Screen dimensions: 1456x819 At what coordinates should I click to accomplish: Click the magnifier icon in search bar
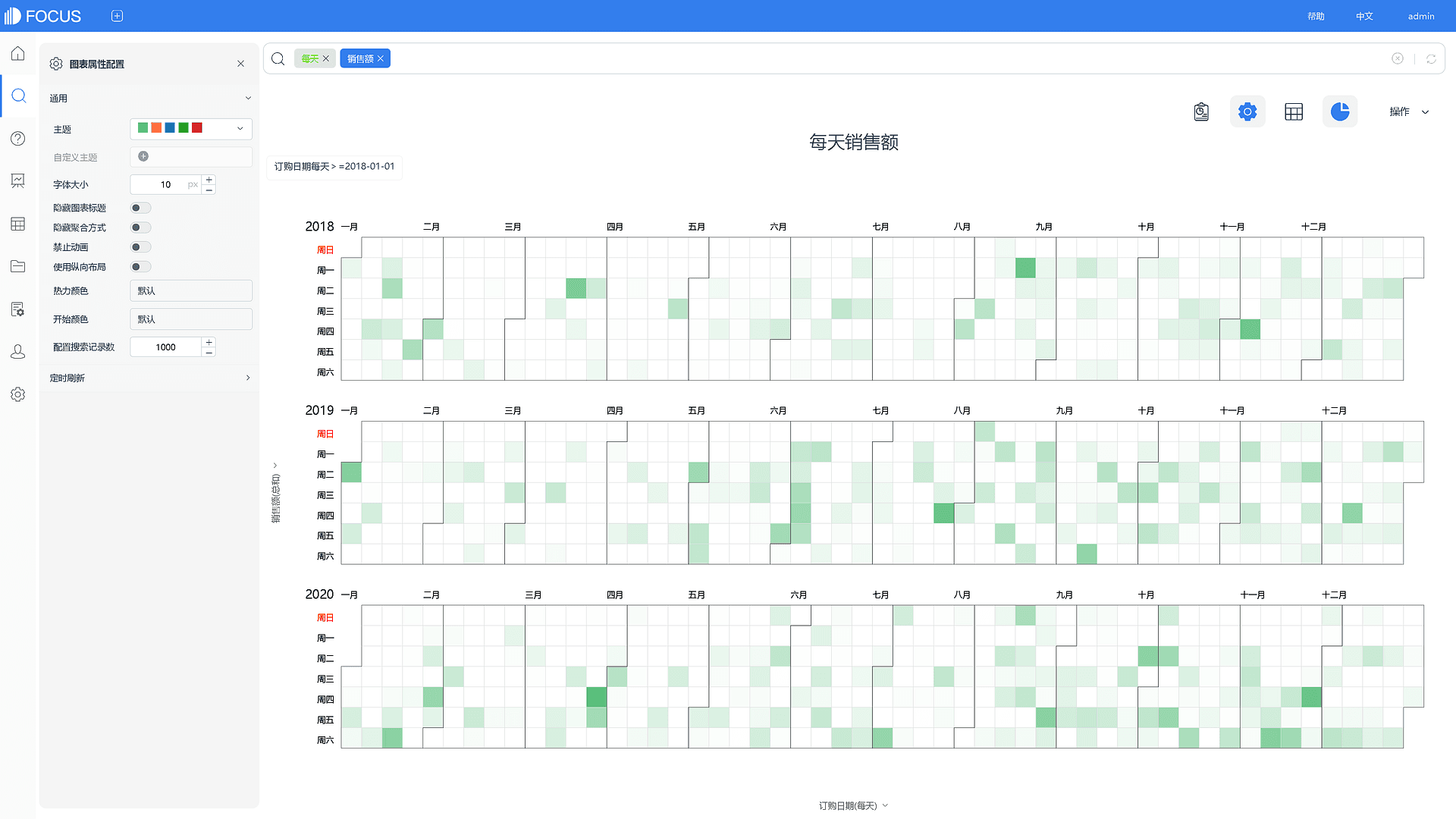278,58
